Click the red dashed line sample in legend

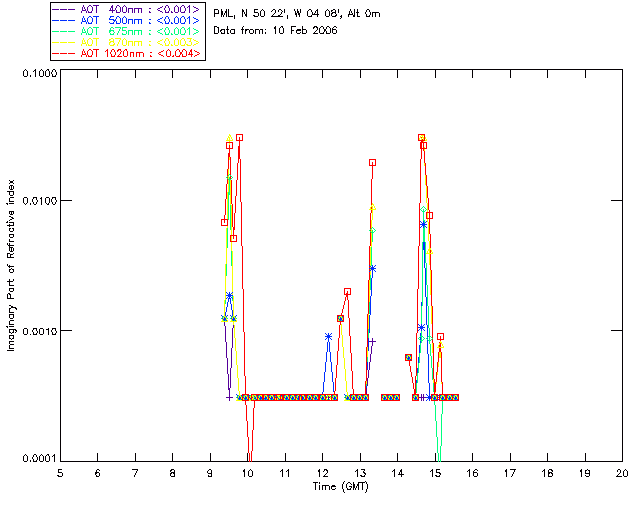[x=64, y=53]
